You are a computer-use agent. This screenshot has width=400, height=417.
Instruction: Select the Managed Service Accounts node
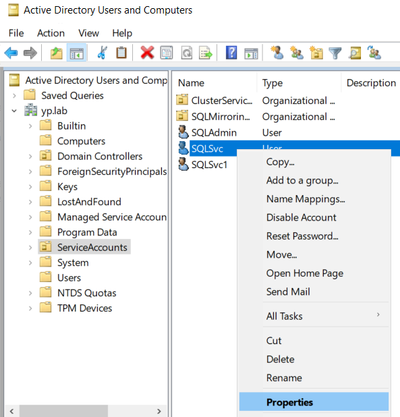point(112,217)
